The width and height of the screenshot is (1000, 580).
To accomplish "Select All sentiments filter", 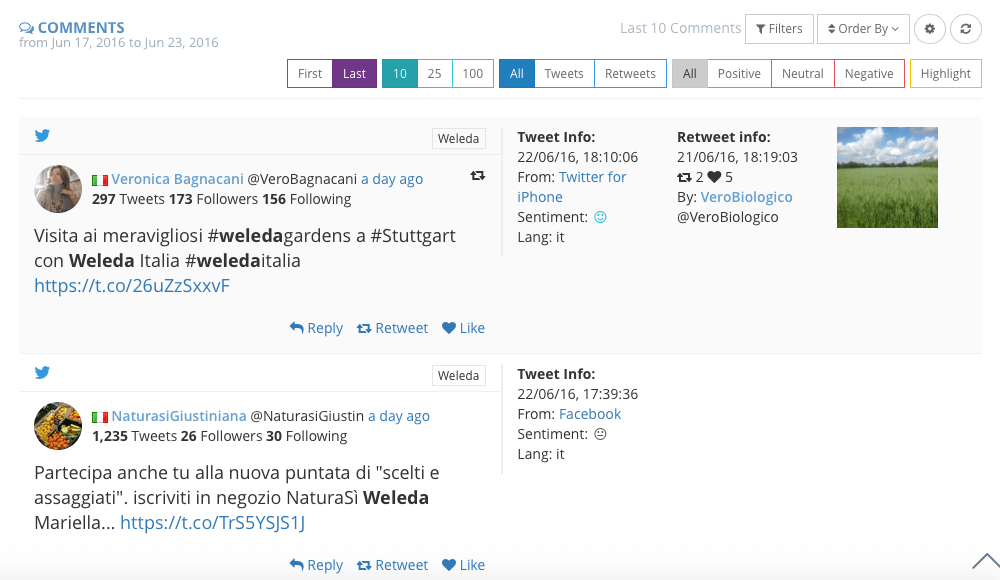I will click(x=689, y=73).
